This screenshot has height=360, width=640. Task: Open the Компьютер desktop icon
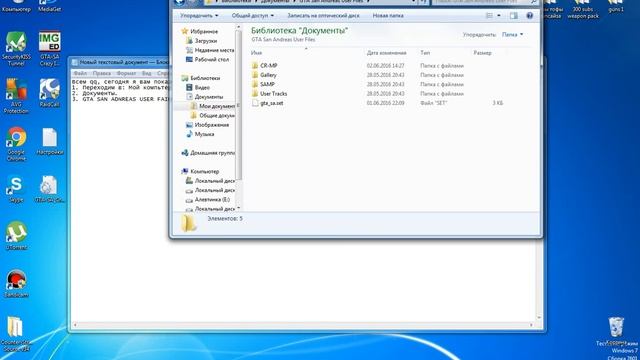tap(16, 6)
